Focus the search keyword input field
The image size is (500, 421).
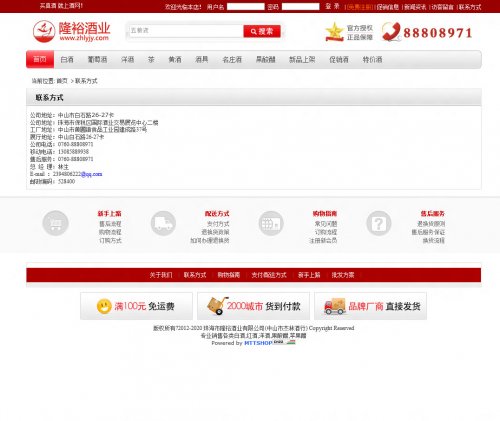click(186, 31)
